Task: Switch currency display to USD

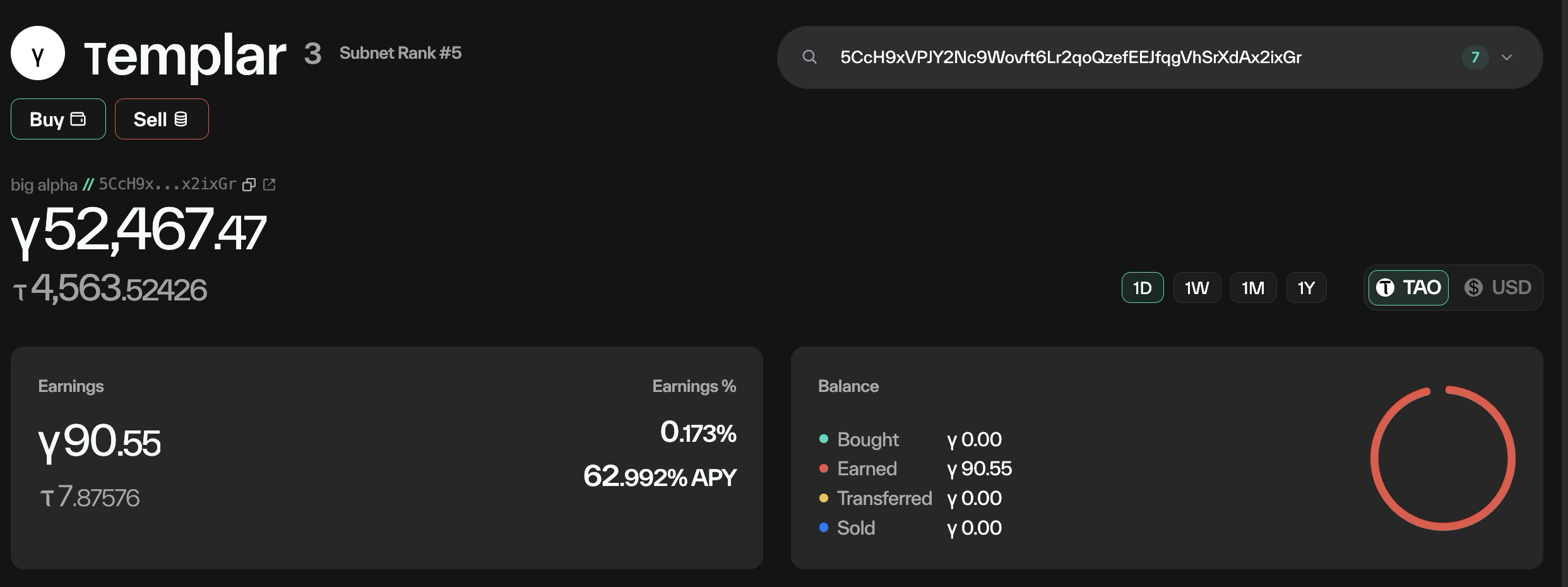Action: coord(1497,288)
